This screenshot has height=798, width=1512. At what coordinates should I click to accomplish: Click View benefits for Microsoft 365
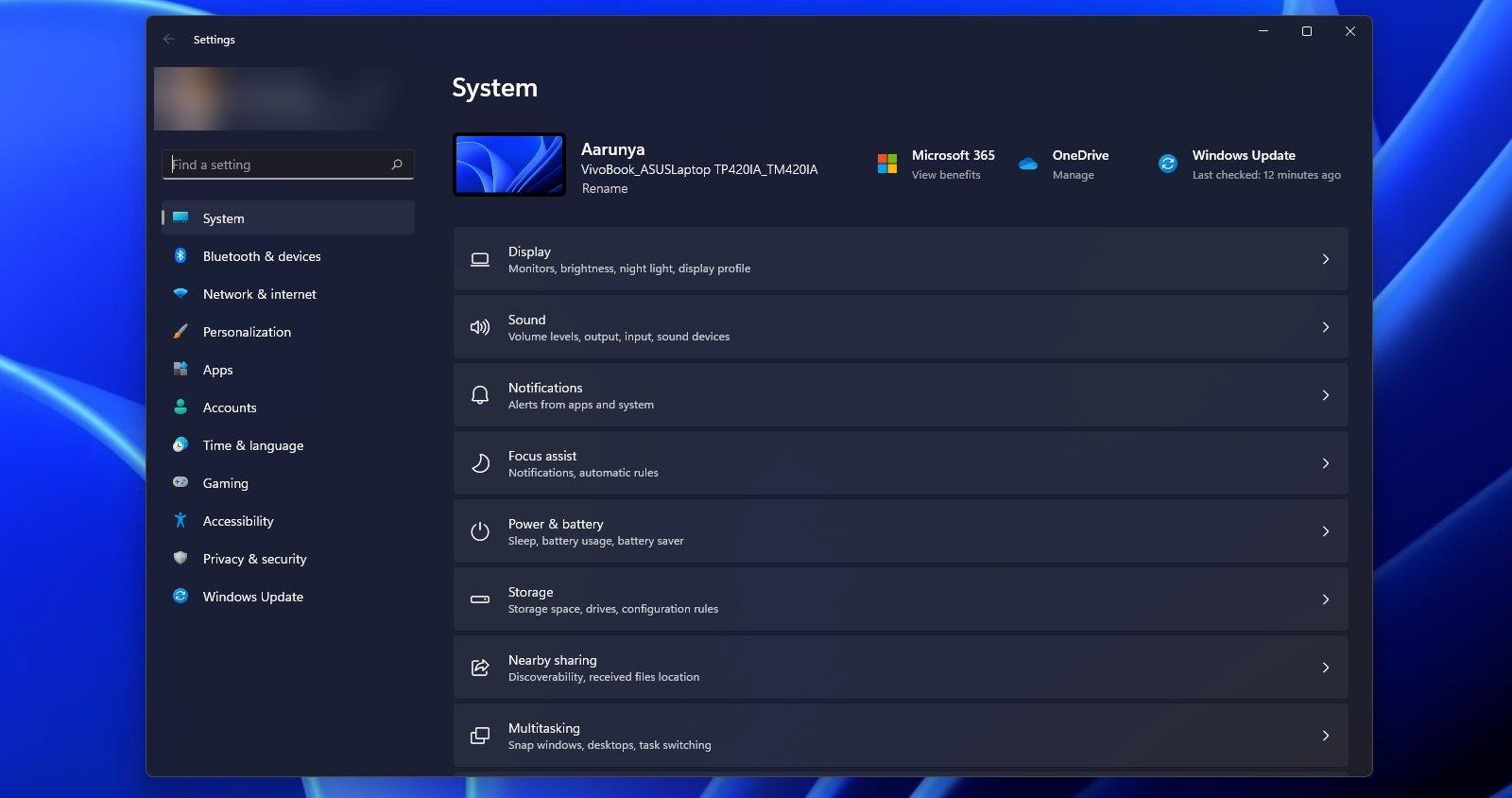pyautogui.click(x=946, y=175)
